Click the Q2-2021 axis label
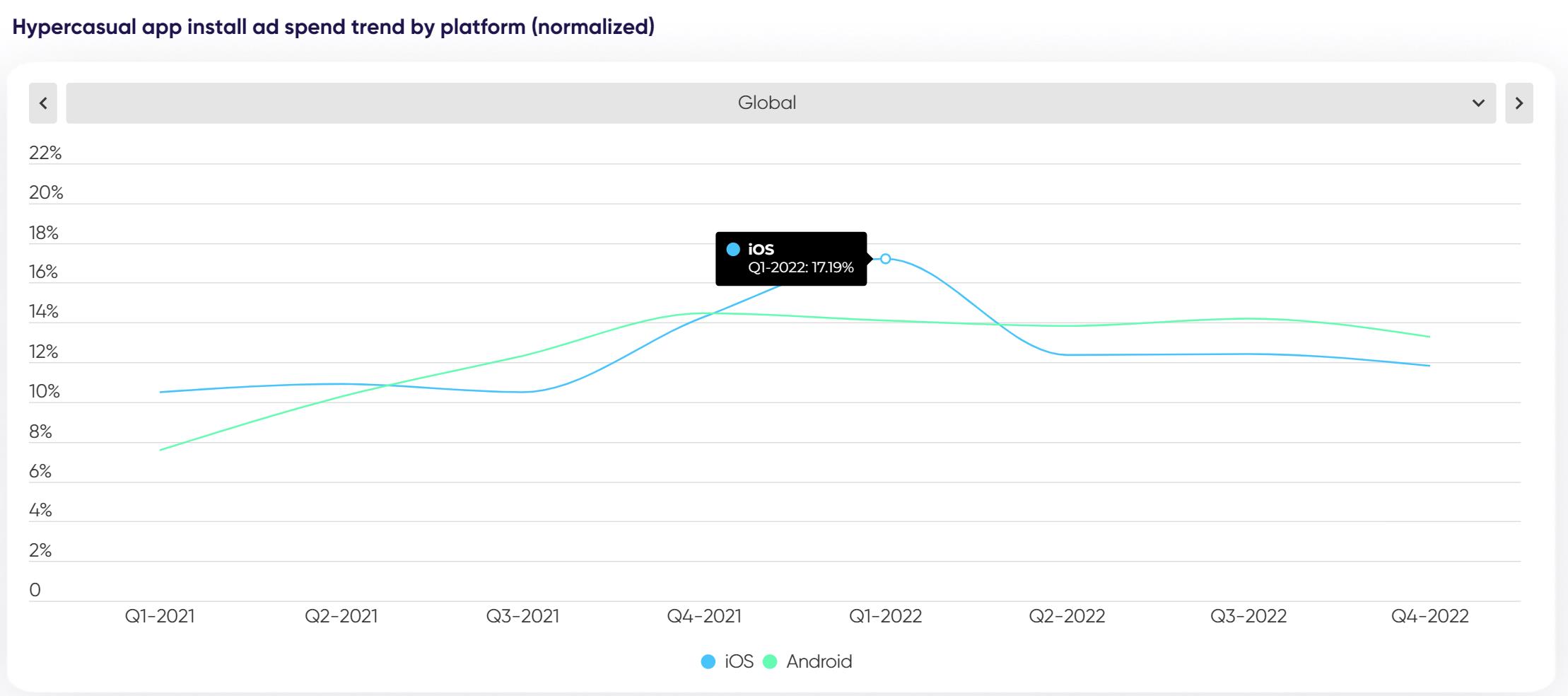 point(341,616)
